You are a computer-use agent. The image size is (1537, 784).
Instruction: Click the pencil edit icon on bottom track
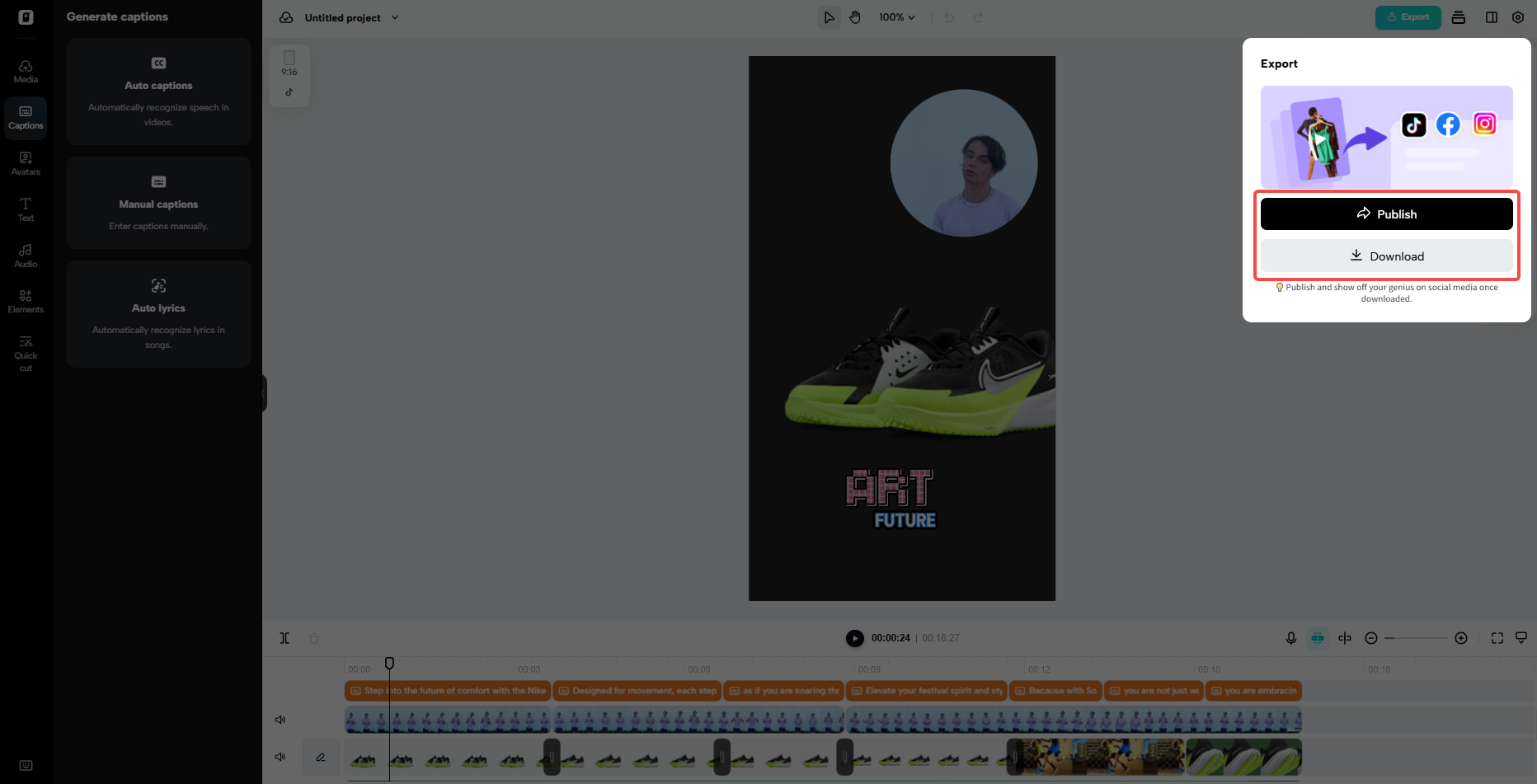(321, 757)
